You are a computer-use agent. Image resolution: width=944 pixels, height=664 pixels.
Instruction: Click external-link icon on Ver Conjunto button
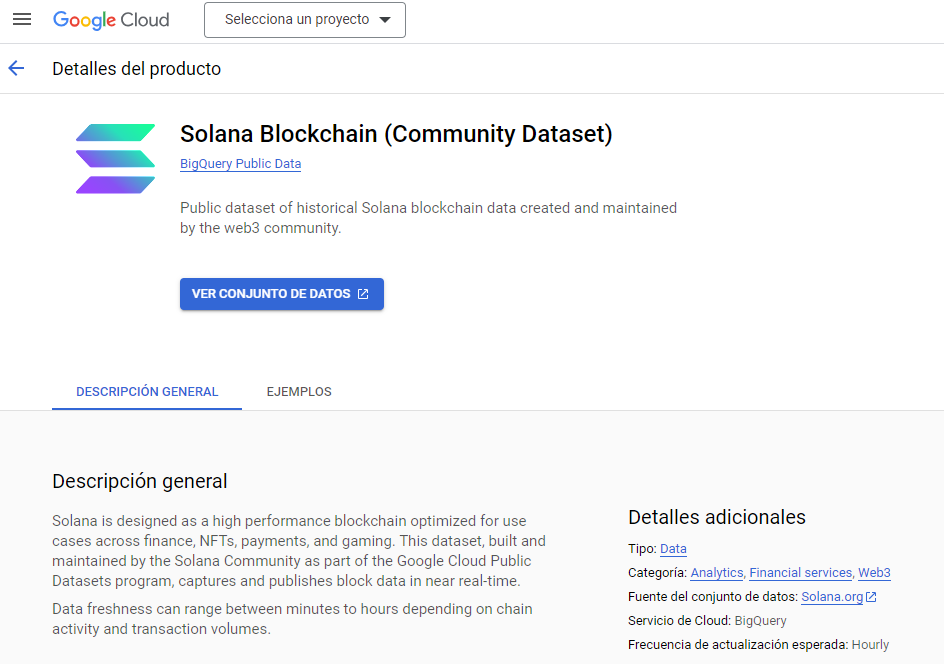[x=363, y=294]
